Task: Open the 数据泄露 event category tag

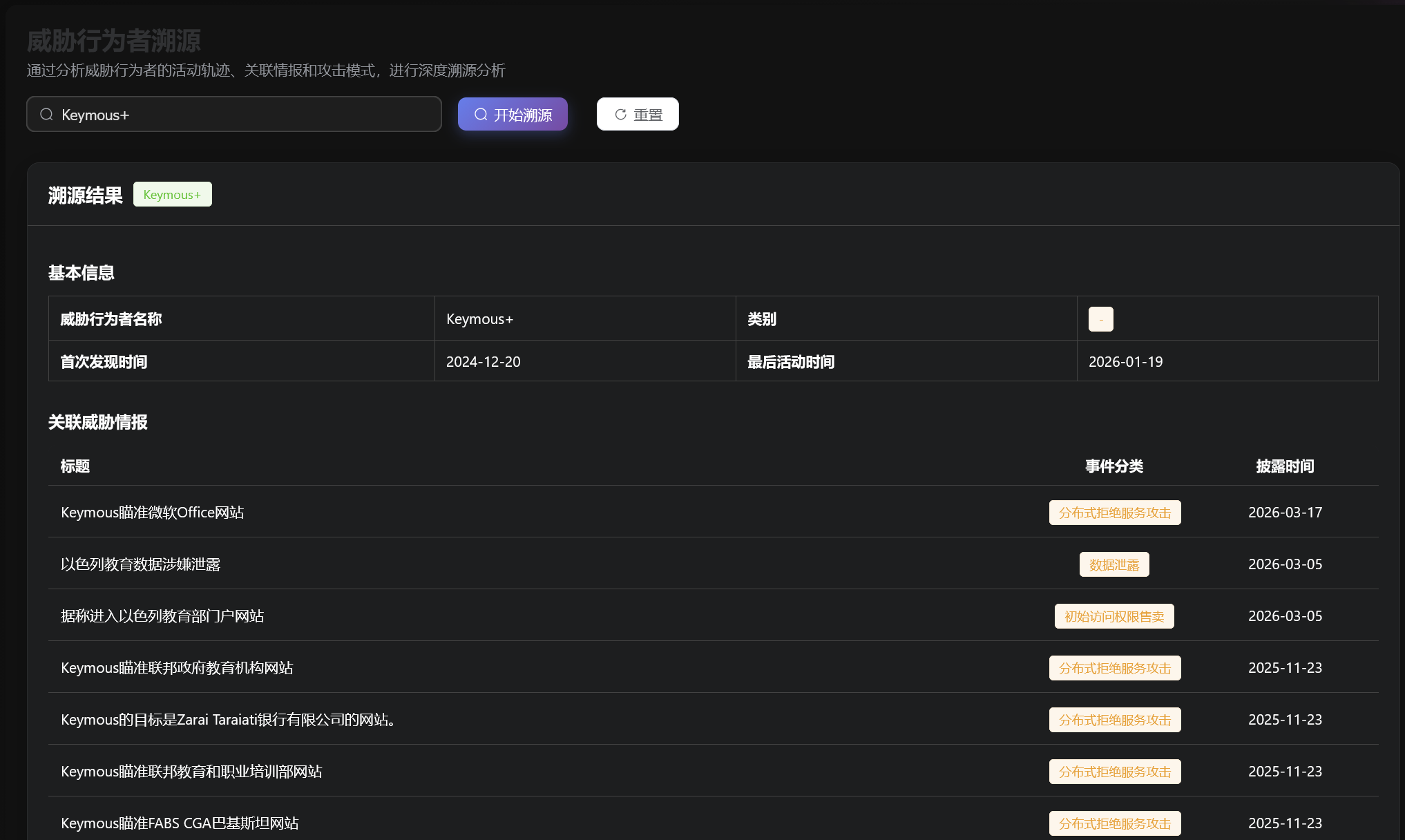Action: [1114, 564]
